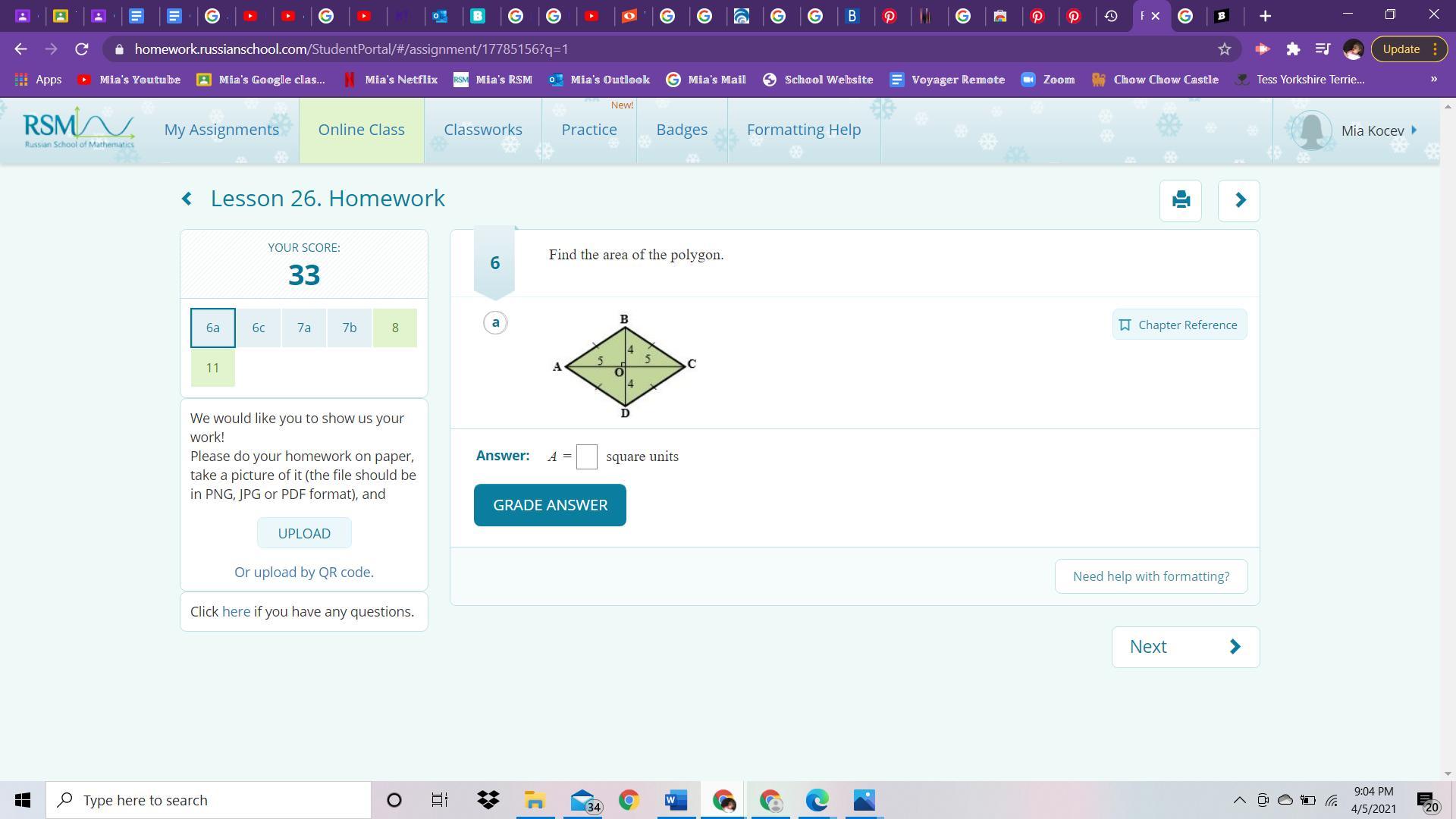
Task: Bookmark this page with star icon
Action: [x=1224, y=49]
